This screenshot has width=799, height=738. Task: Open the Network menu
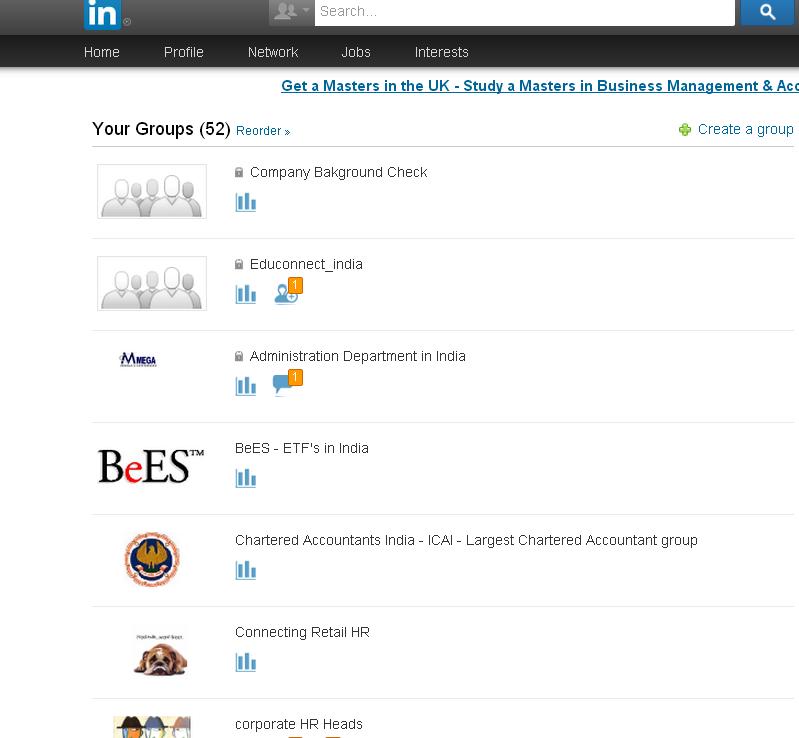pyautogui.click(x=273, y=52)
